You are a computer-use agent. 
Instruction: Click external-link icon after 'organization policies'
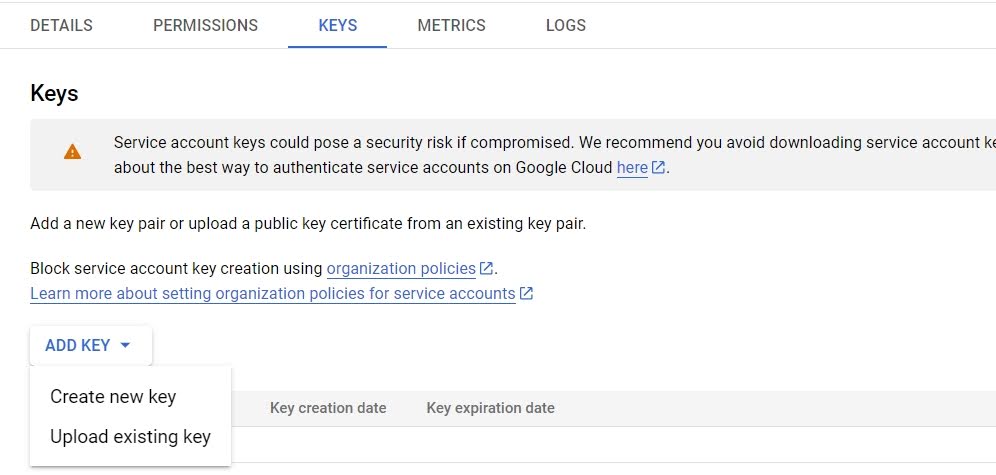point(486,268)
